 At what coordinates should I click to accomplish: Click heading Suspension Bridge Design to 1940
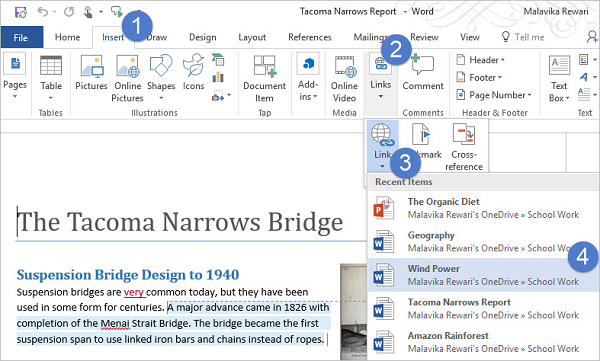[x=128, y=274]
